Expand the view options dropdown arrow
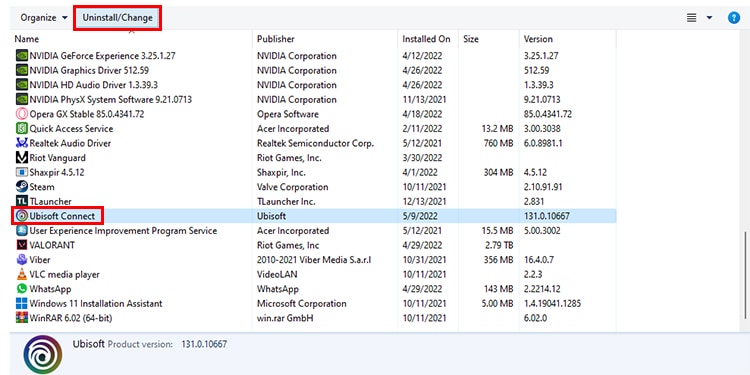Viewport: 750px width, 375px height. 709,18
